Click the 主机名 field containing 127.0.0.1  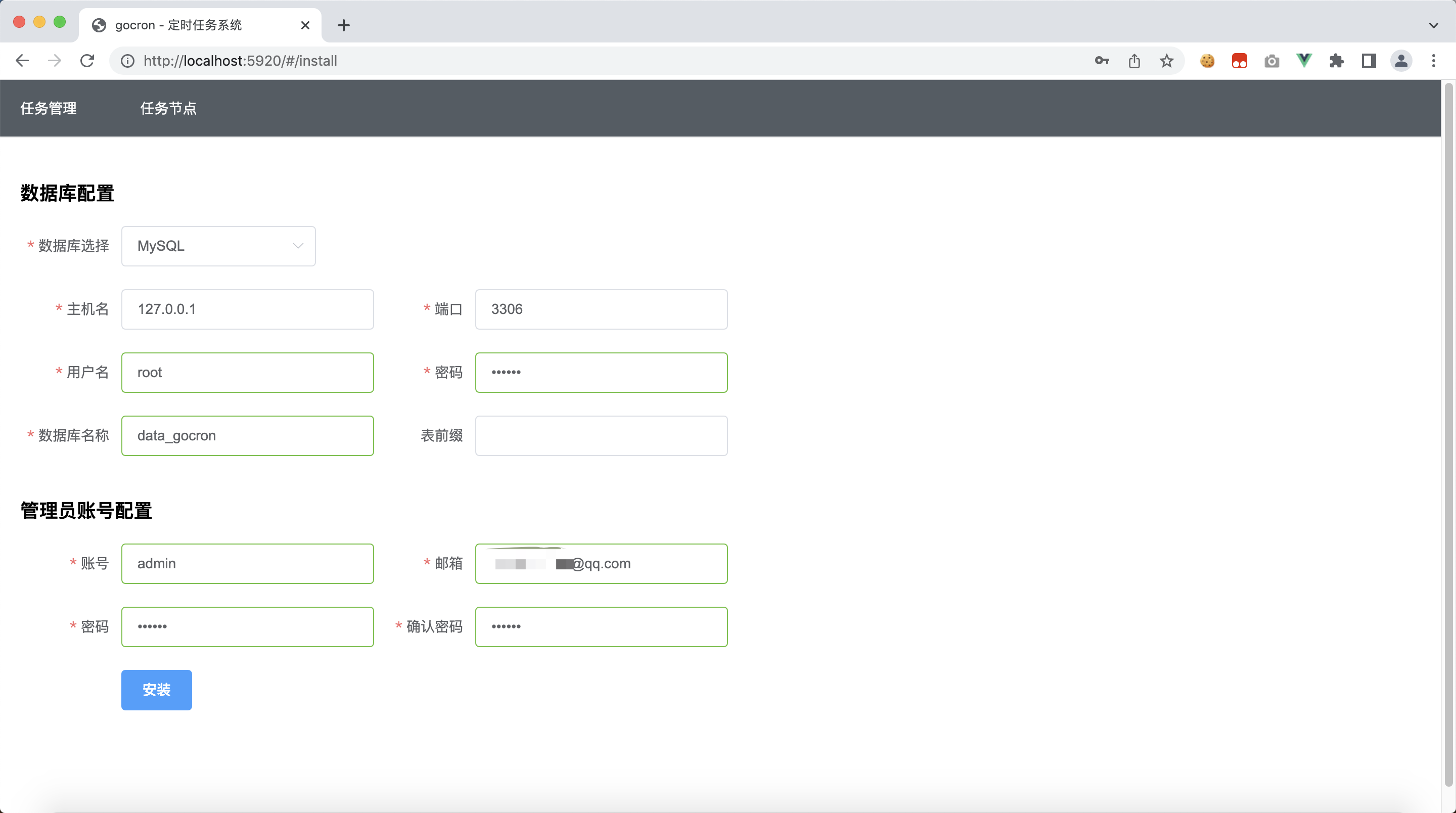click(248, 309)
